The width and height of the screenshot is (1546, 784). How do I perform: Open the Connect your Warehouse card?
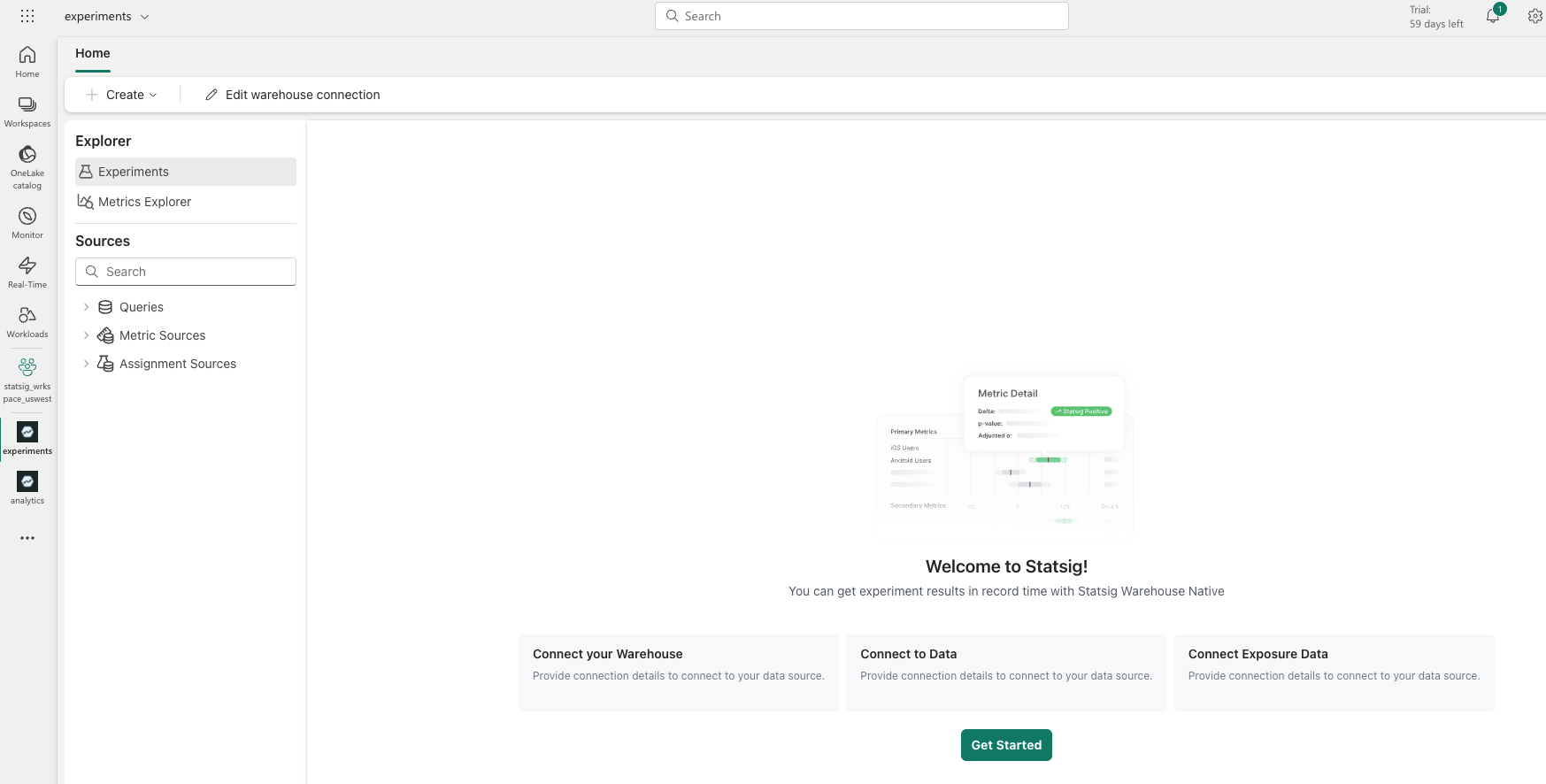point(679,673)
